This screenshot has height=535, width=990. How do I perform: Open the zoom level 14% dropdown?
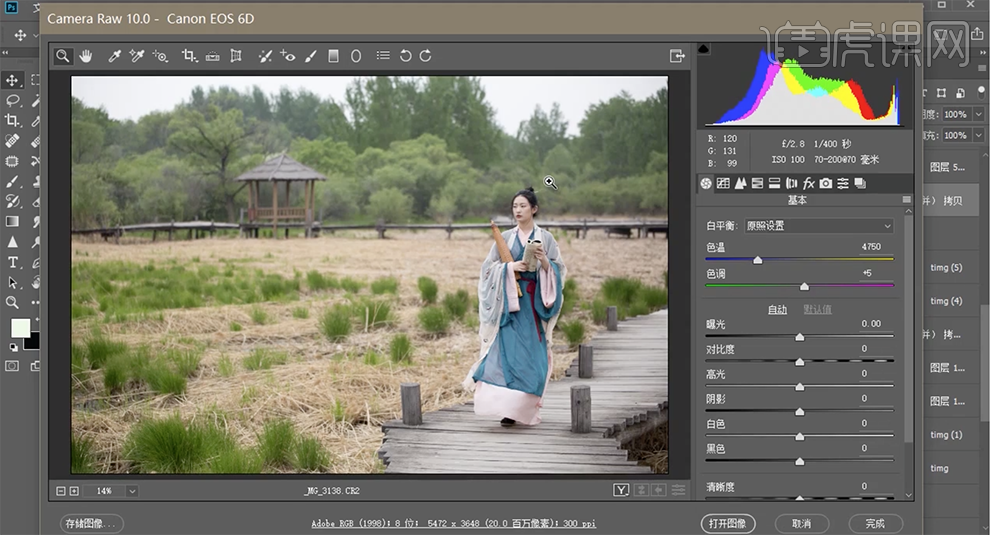[132, 491]
